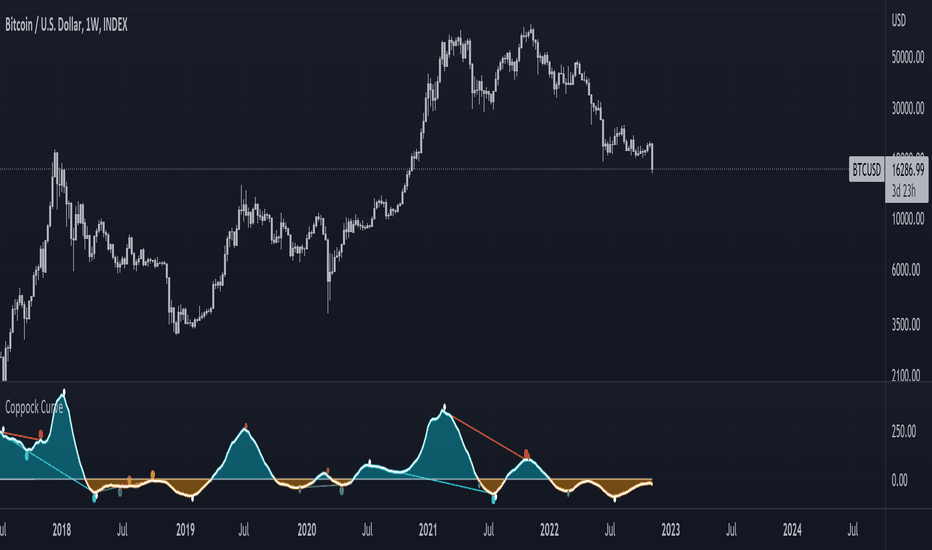Click the 2021 label on time axis
Screen dimensions: 932x550
point(428,530)
